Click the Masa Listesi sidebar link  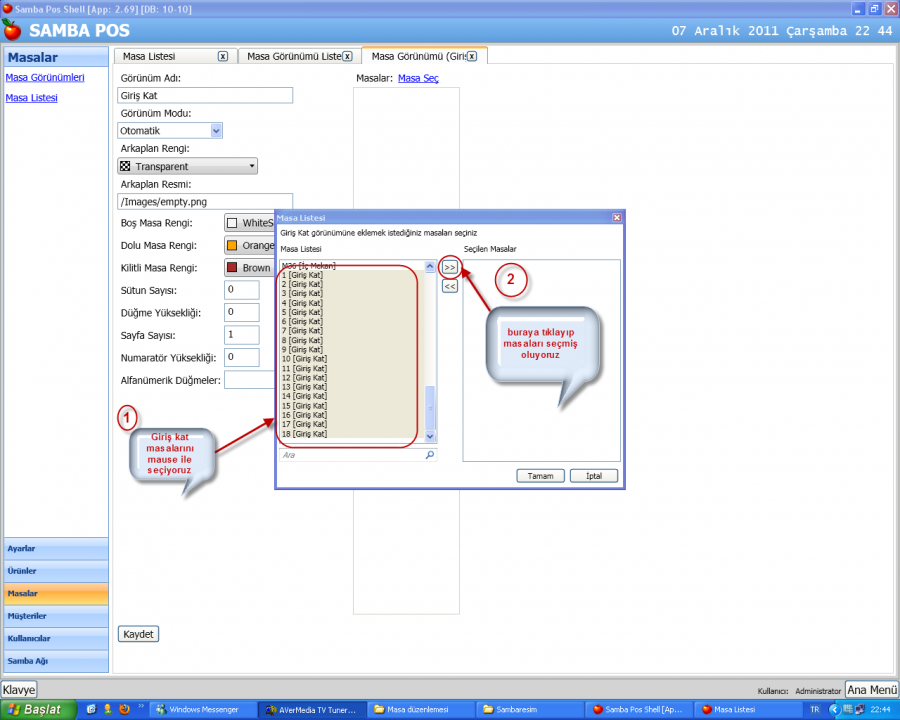click(32, 98)
